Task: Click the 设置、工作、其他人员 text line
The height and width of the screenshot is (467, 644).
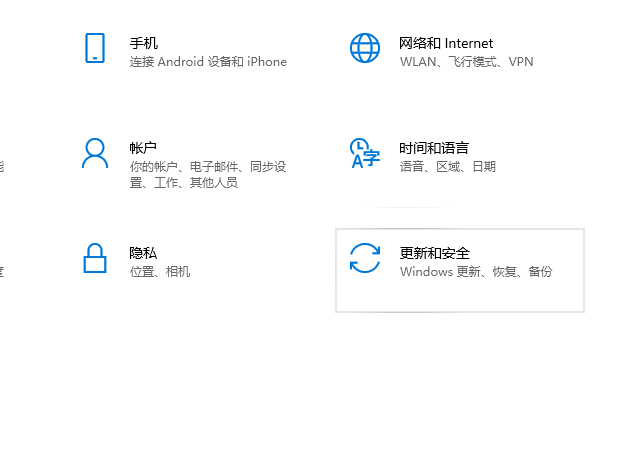Action: 183,183
